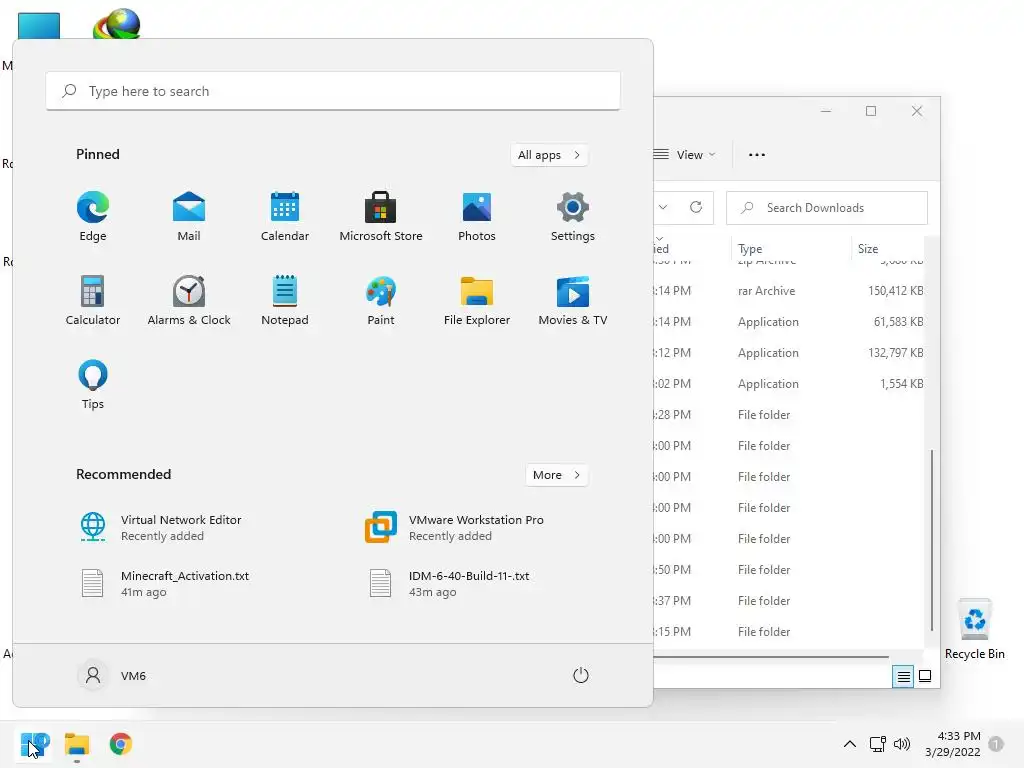Launch the Mail app
This screenshot has height=768, width=1024.
pyautogui.click(x=189, y=217)
